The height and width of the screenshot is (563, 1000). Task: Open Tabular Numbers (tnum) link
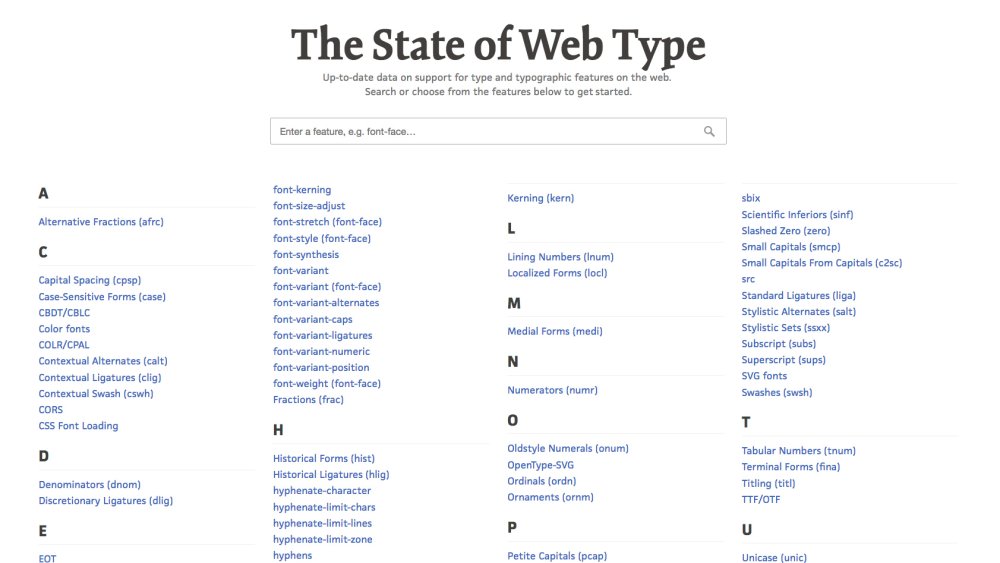pos(798,451)
